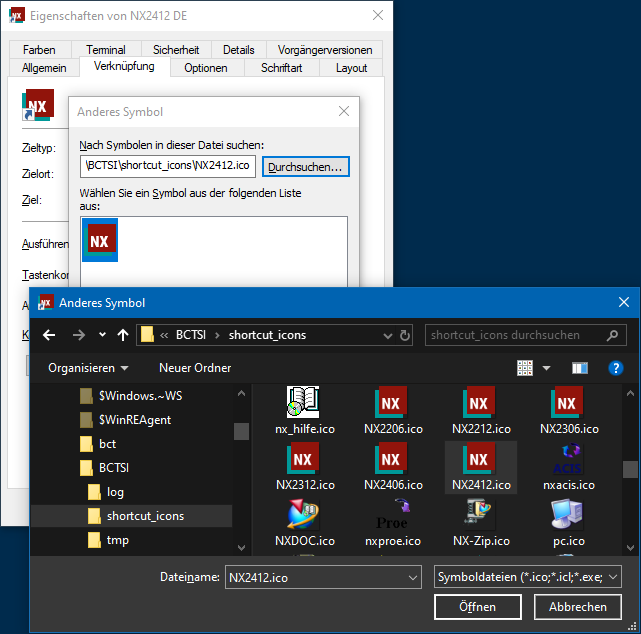Viewport: 641px width, 634px height.
Task: Go forward with the right arrow
Action: tap(78, 335)
